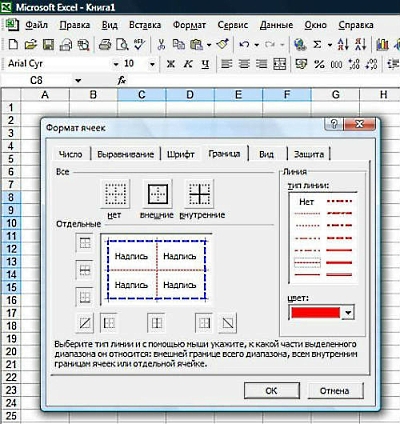Open the Chart Wizard icon
400x424 pixels.
click(x=382, y=44)
